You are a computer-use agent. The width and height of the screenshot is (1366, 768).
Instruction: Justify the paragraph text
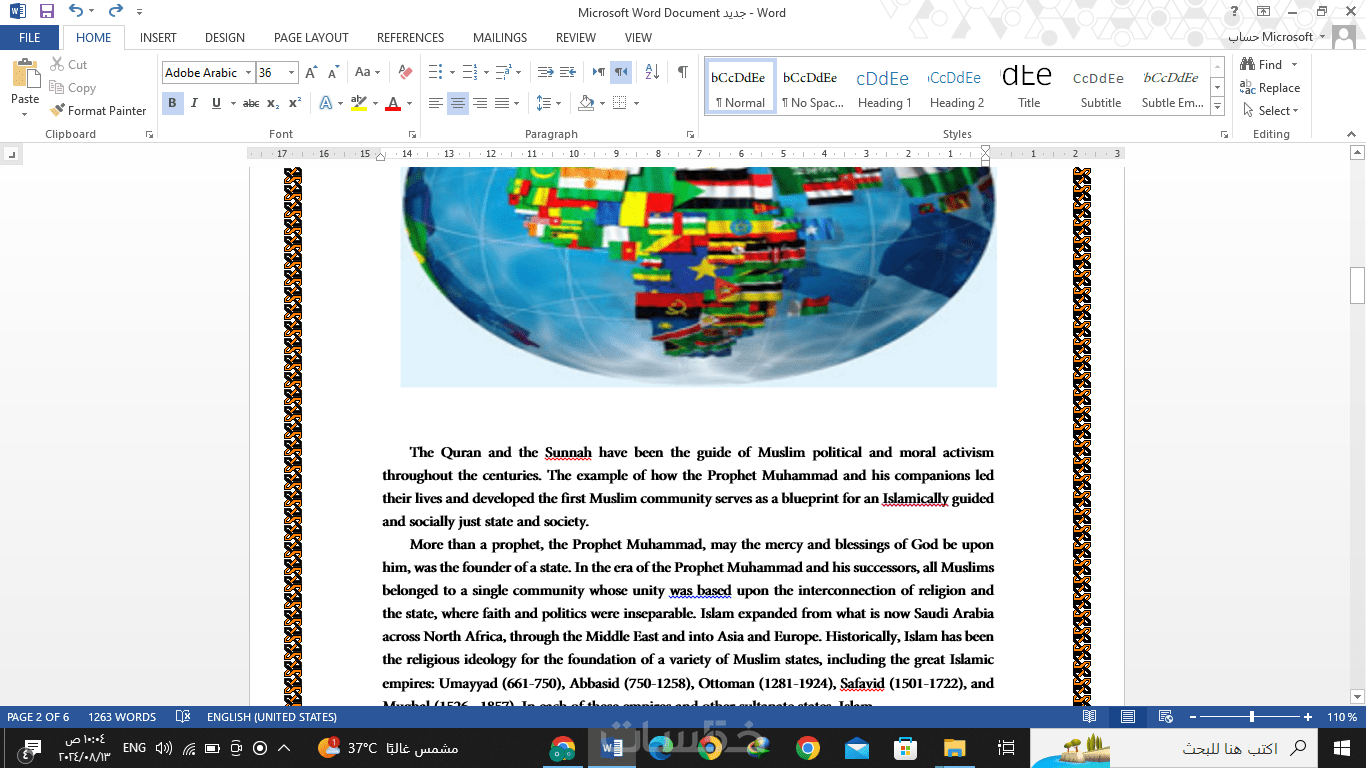click(502, 103)
